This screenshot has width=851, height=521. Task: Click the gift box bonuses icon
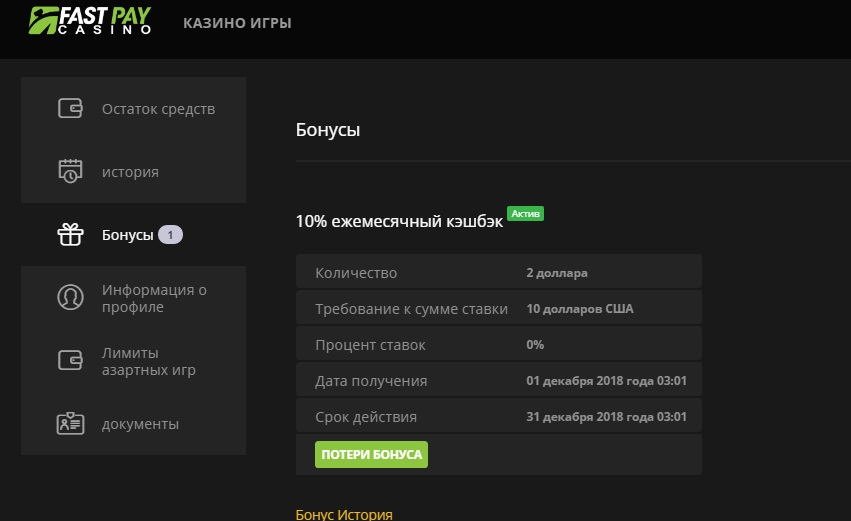(x=70, y=235)
